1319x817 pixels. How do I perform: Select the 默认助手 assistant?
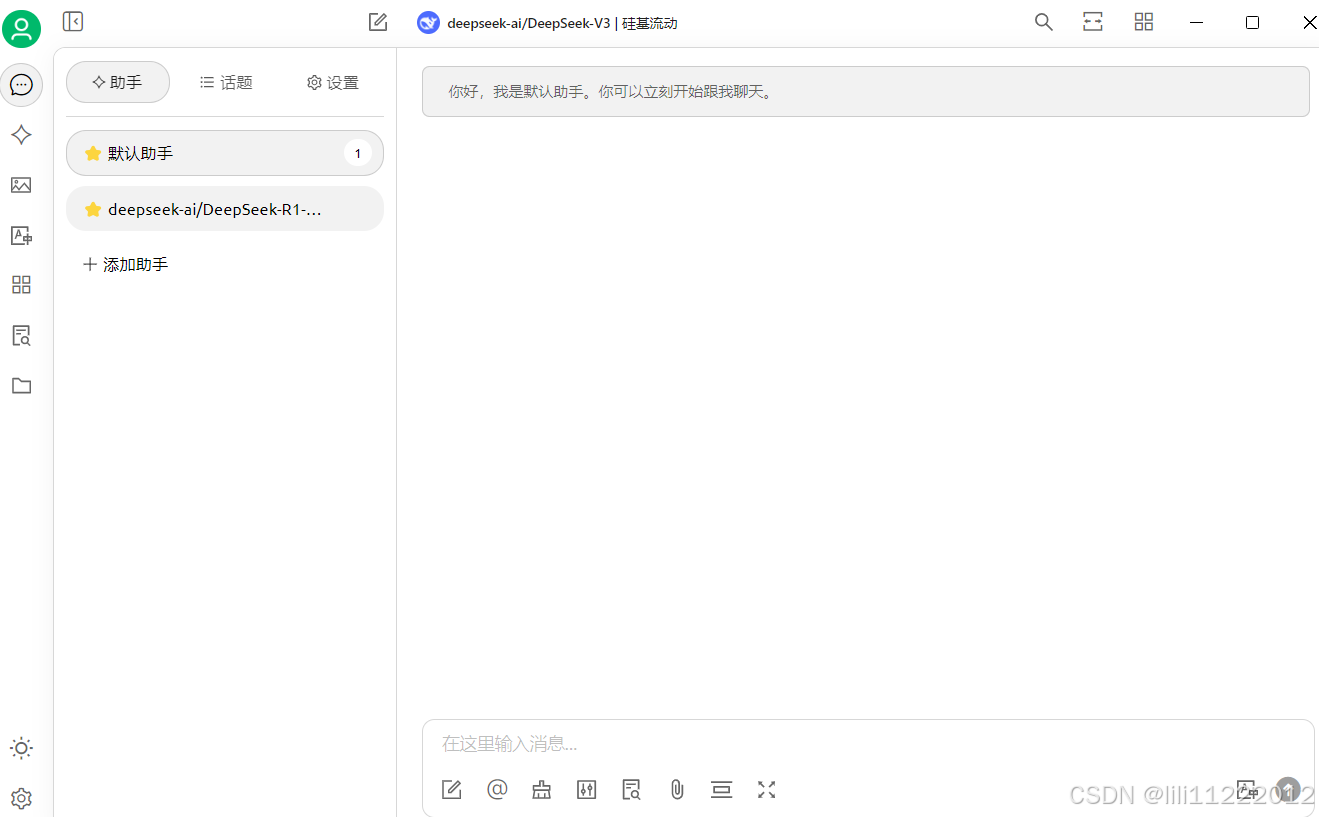[x=225, y=153]
